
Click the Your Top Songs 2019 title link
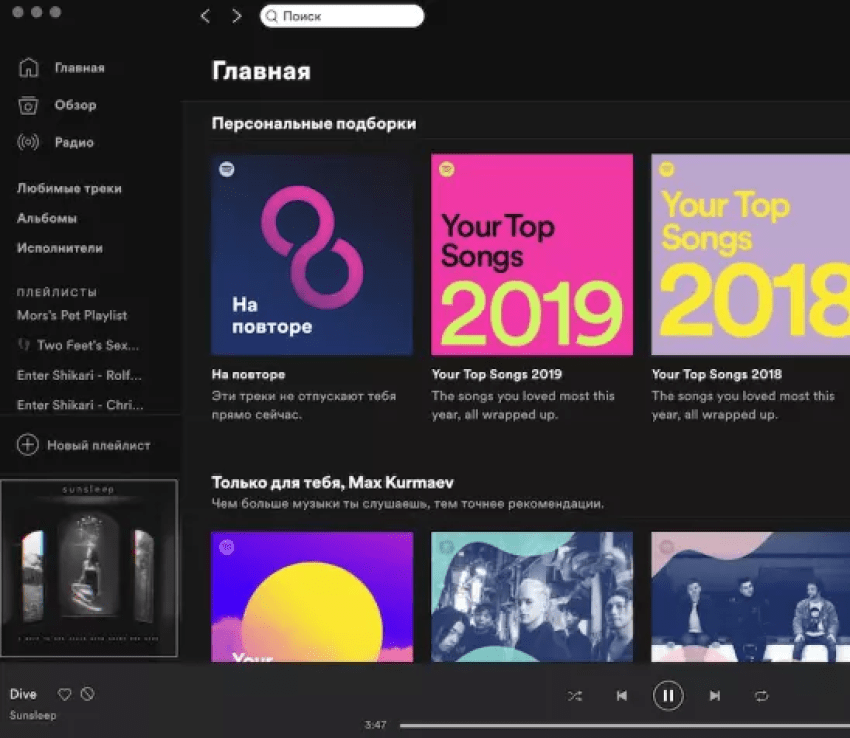coord(497,374)
